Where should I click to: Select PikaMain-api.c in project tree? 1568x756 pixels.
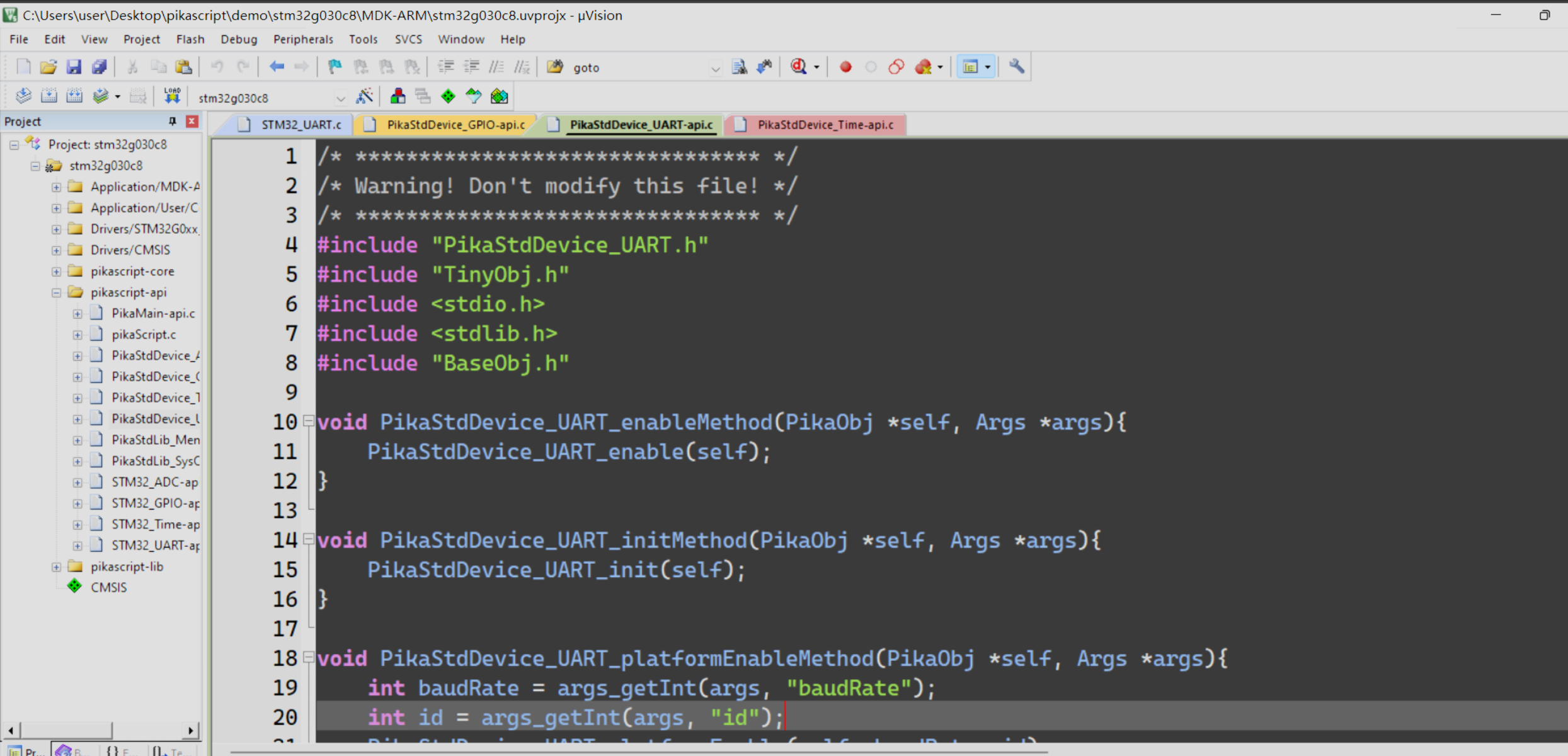coord(153,313)
